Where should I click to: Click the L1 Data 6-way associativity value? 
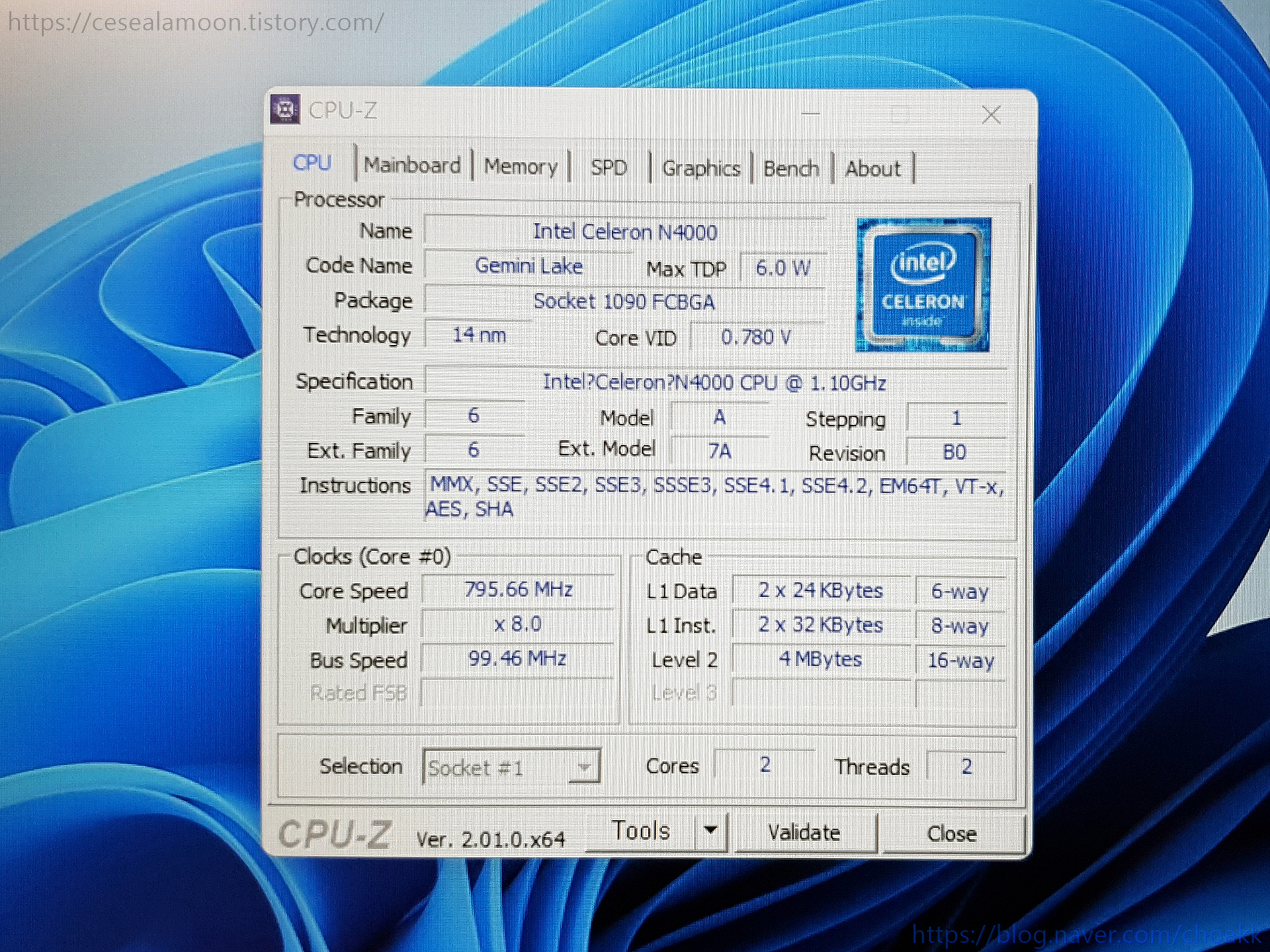[x=960, y=591]
